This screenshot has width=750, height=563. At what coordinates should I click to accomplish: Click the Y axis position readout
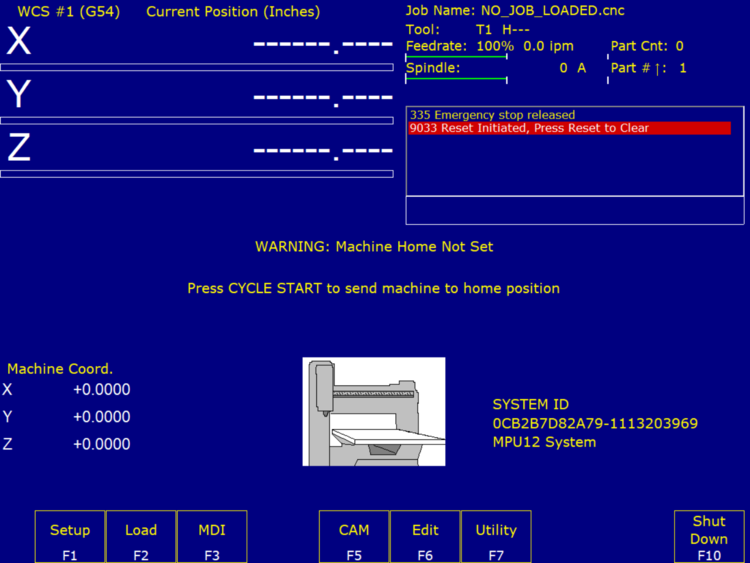(x=322, y=98)
